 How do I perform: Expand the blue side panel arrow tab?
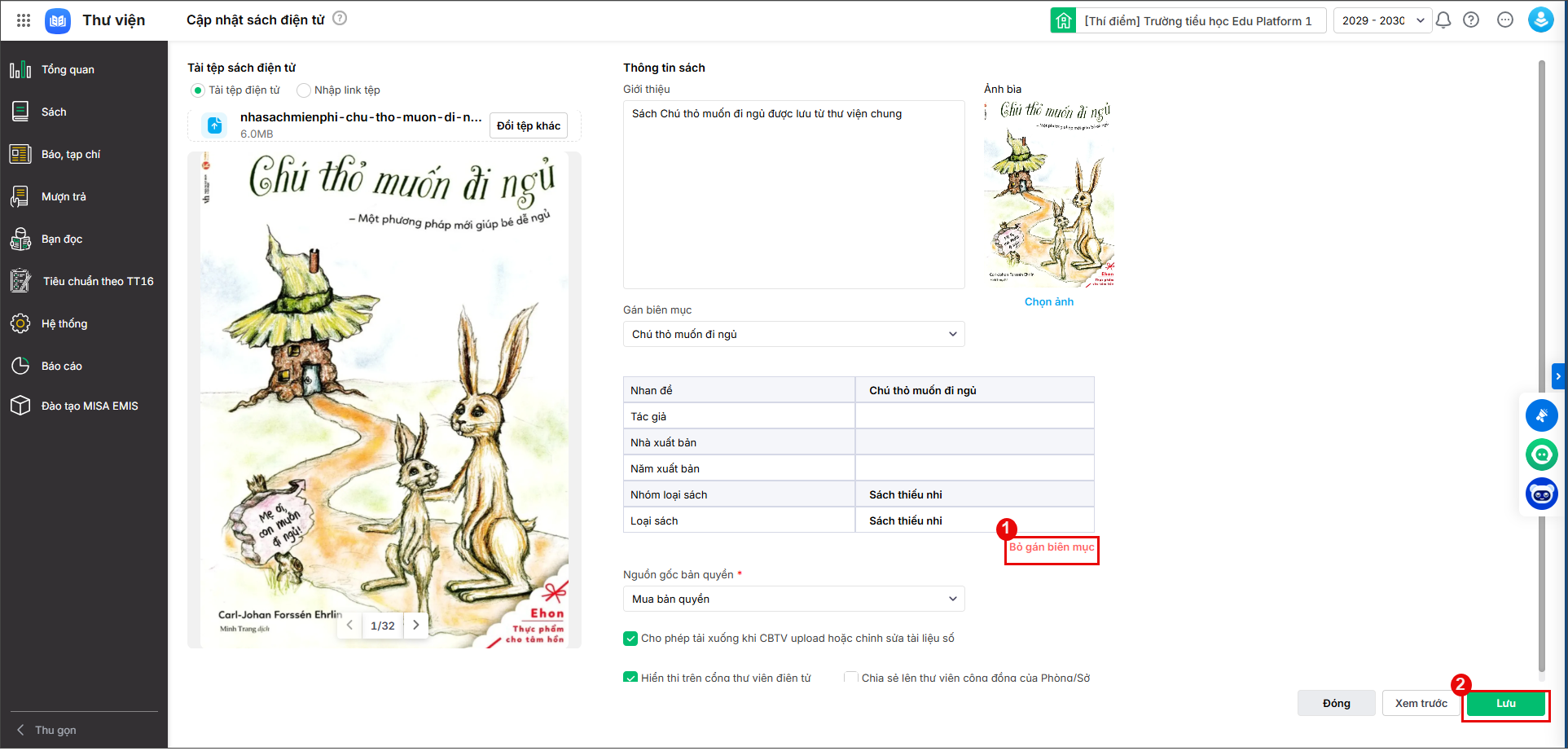click(1558, 376)
